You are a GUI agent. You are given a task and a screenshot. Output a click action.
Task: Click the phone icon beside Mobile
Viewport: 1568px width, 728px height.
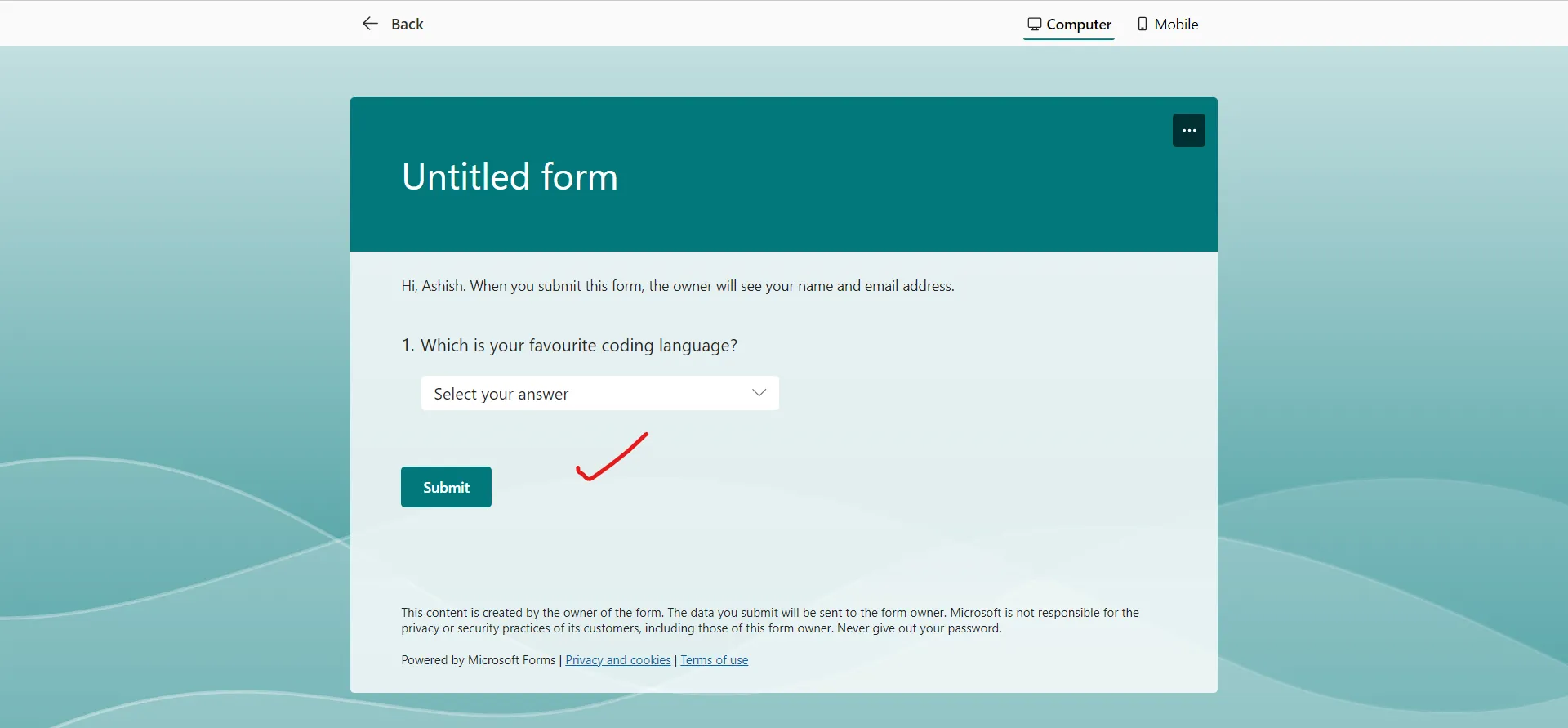(x=1143, y=24)
